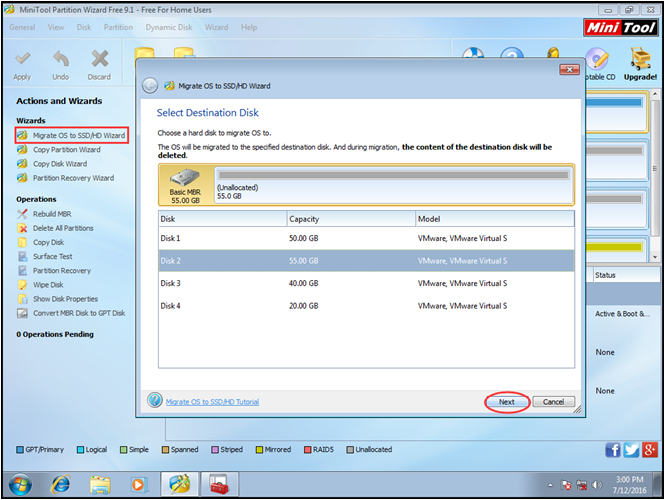Click the Next button
The height and width of the screenshot is (500, 665).
coord(507,402)
